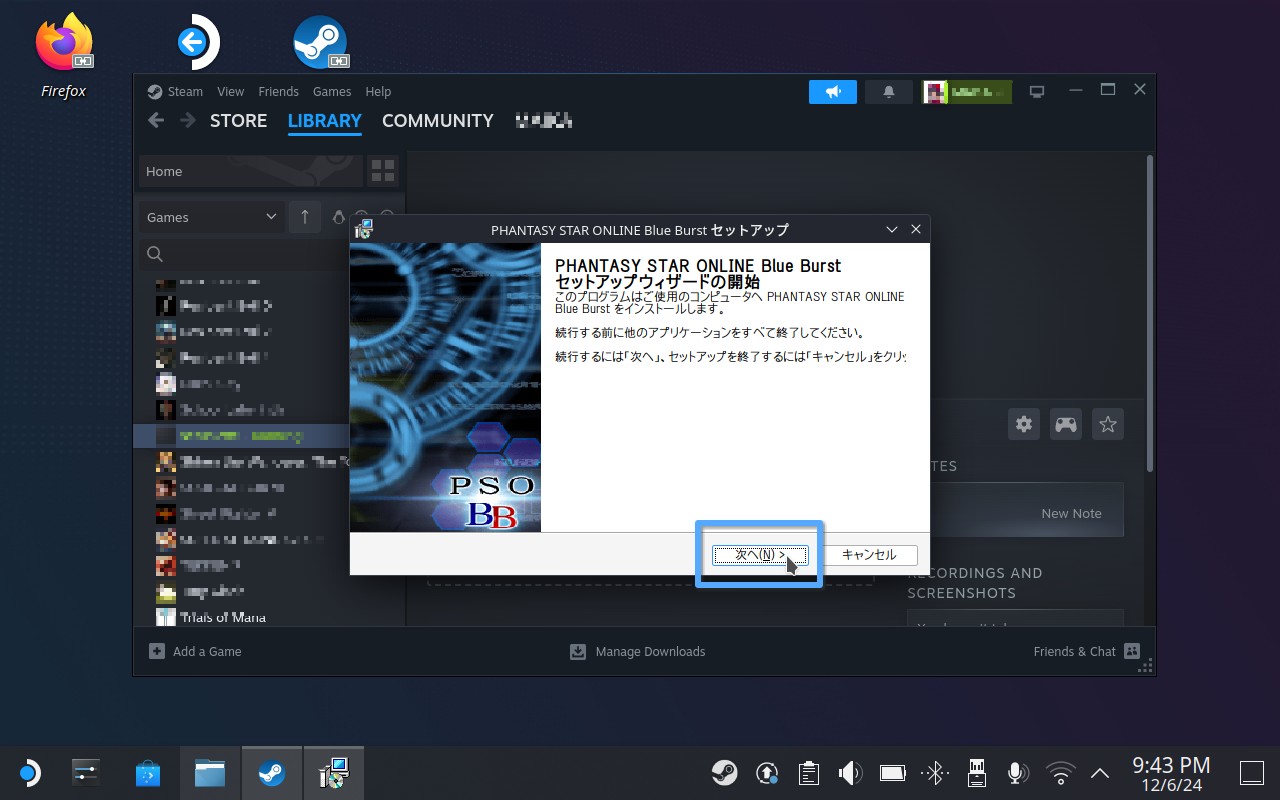Collapse the setup dialog using title chevron
Viewport: 1280px width, 800px height.
click(892, 230)
